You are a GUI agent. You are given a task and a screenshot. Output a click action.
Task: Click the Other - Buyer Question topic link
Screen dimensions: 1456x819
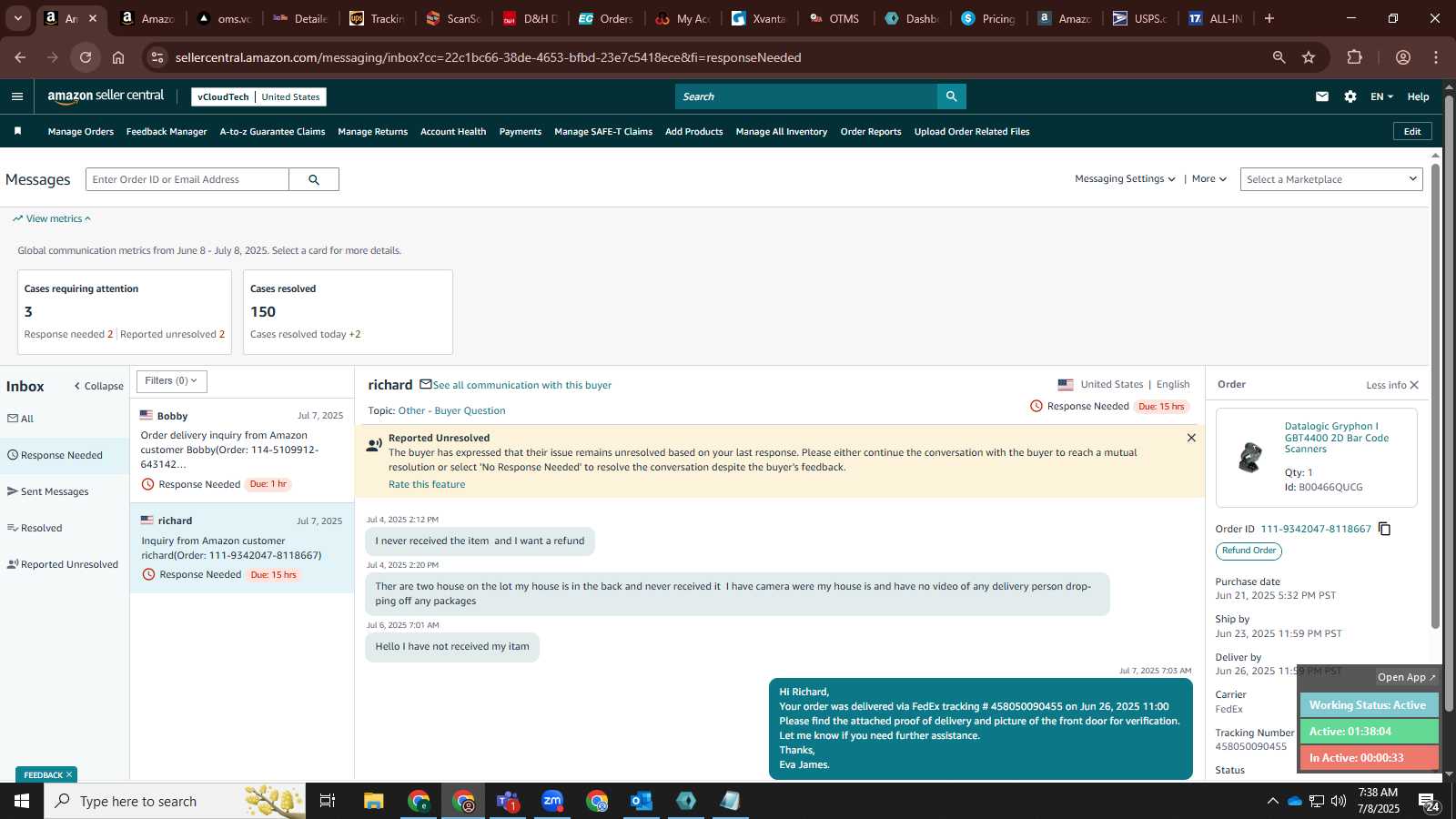coord(452,410)
